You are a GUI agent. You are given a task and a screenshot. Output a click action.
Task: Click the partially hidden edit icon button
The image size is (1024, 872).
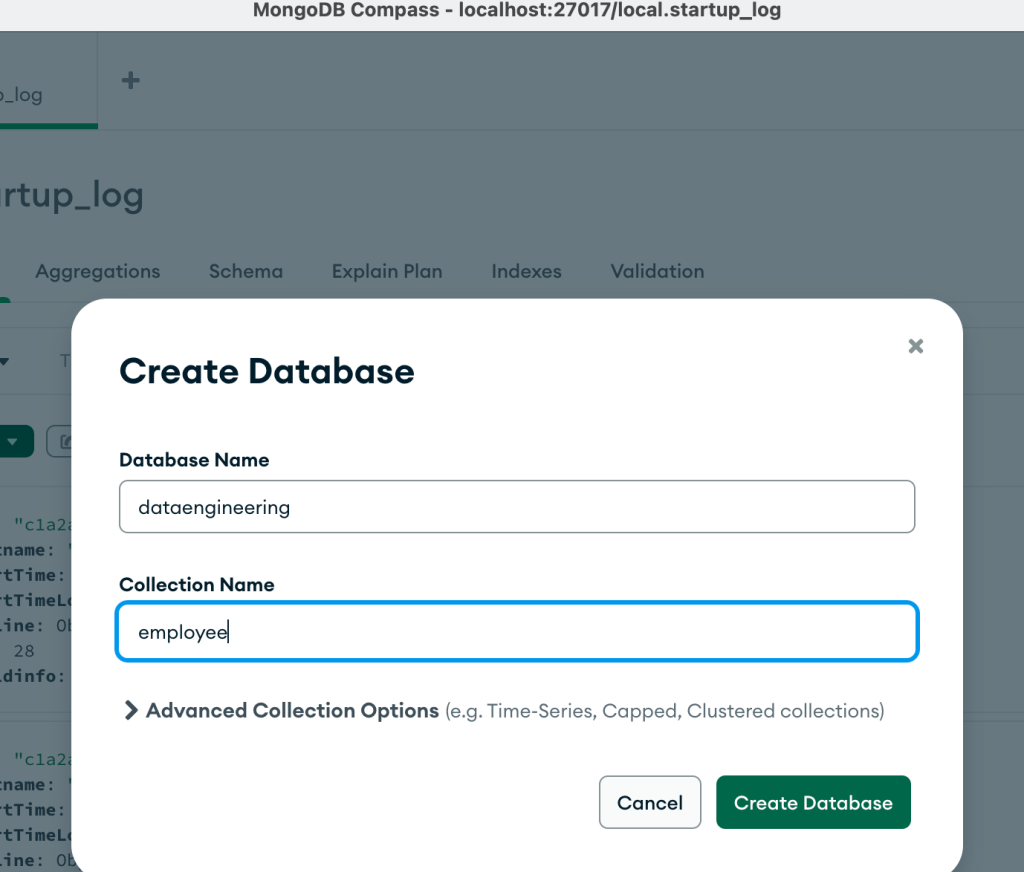click(63, 441)
